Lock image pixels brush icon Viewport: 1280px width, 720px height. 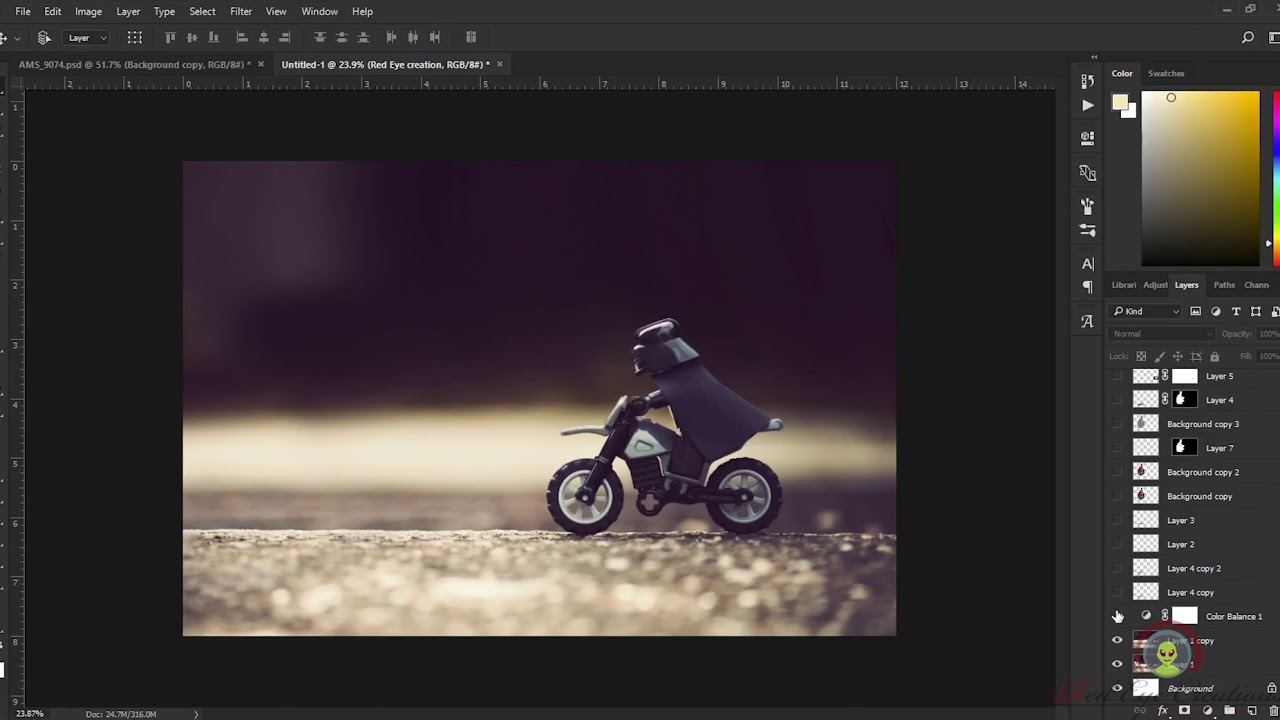[x=1159, y=356]
